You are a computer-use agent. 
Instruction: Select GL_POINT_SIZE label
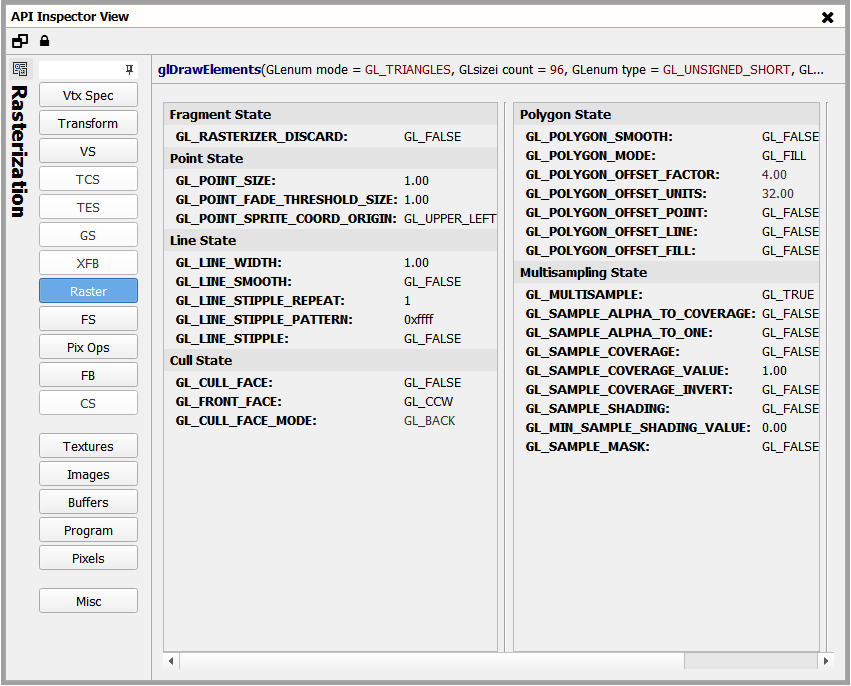tap(226, 181)
